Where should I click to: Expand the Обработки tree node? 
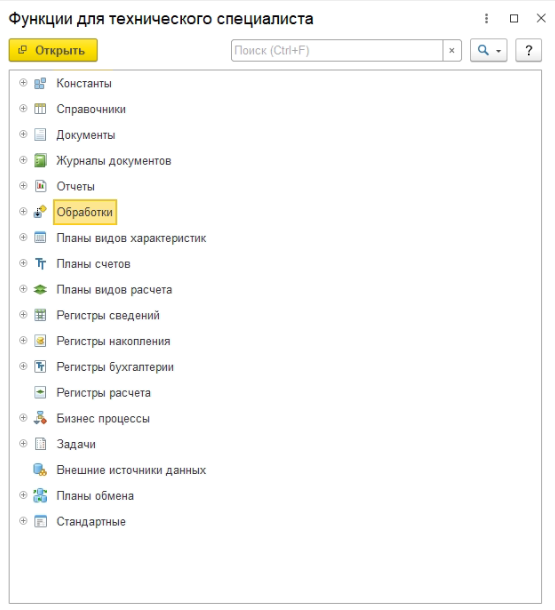coord(23,212)
